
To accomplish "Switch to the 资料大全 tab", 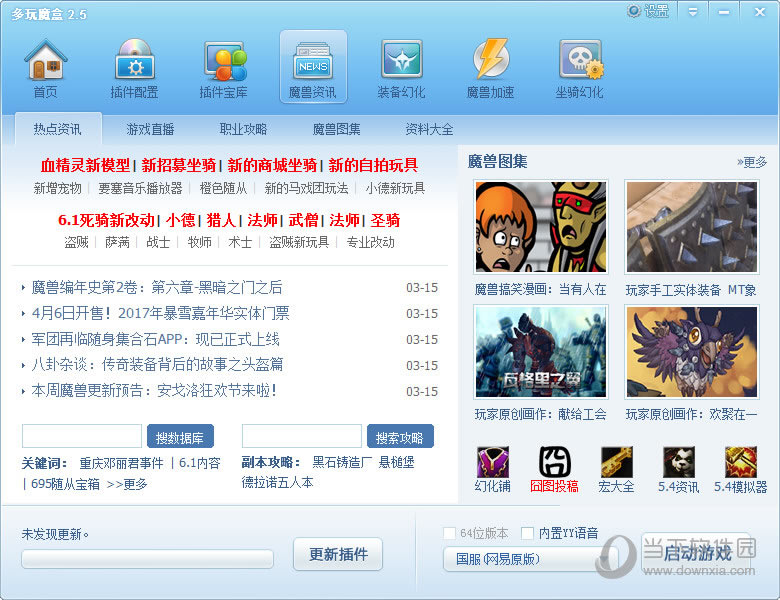I will (x=429, y=129).
